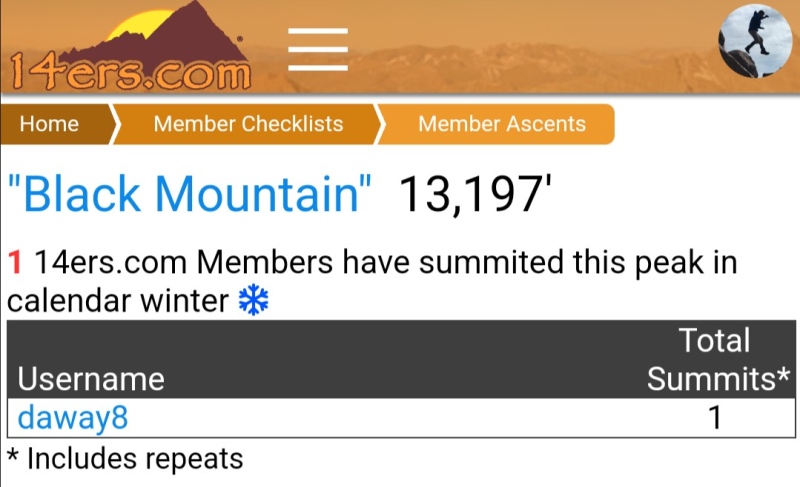Select the Member Ascents breadcrumb
Screen dimensions: 800x487
tap(502, 124)
